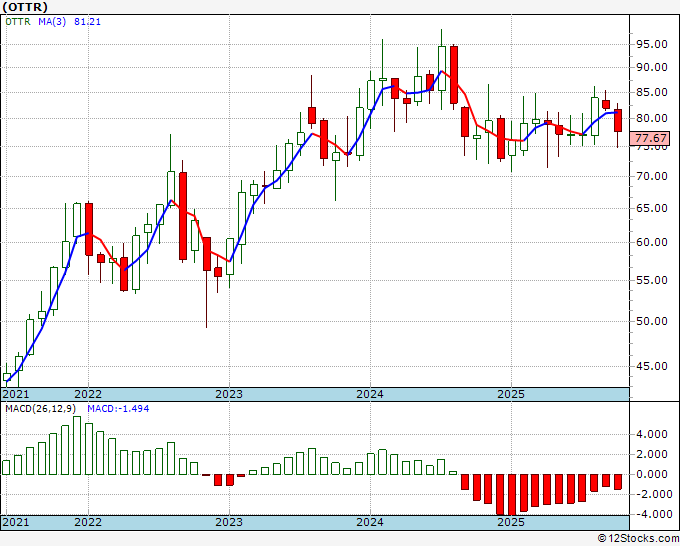Click the tall red candle below 95.00 in 2024
The width and height of the screenshot is (680, 546).
pyautogui.click(x=454, y=75)
